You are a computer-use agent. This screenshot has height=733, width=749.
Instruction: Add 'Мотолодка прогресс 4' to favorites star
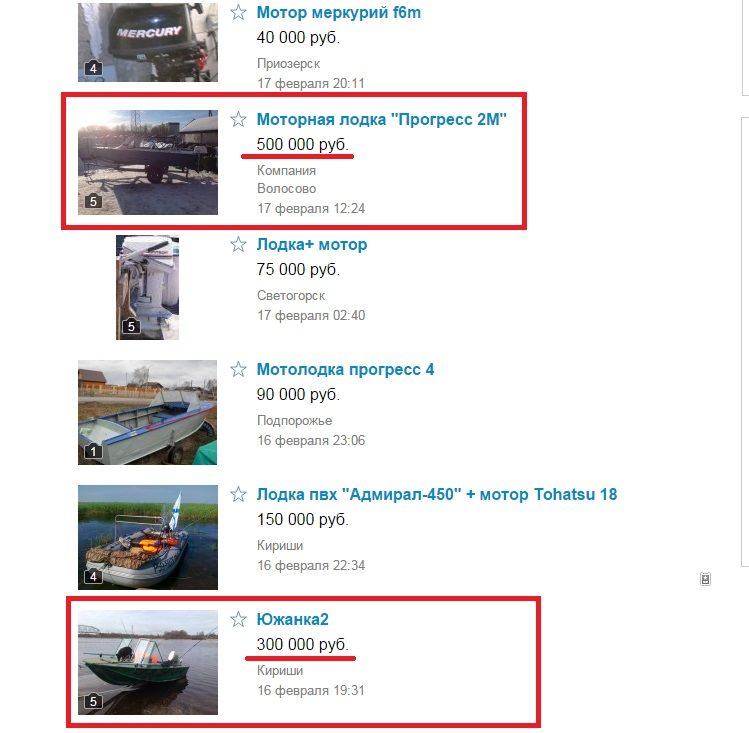[238, 369]
